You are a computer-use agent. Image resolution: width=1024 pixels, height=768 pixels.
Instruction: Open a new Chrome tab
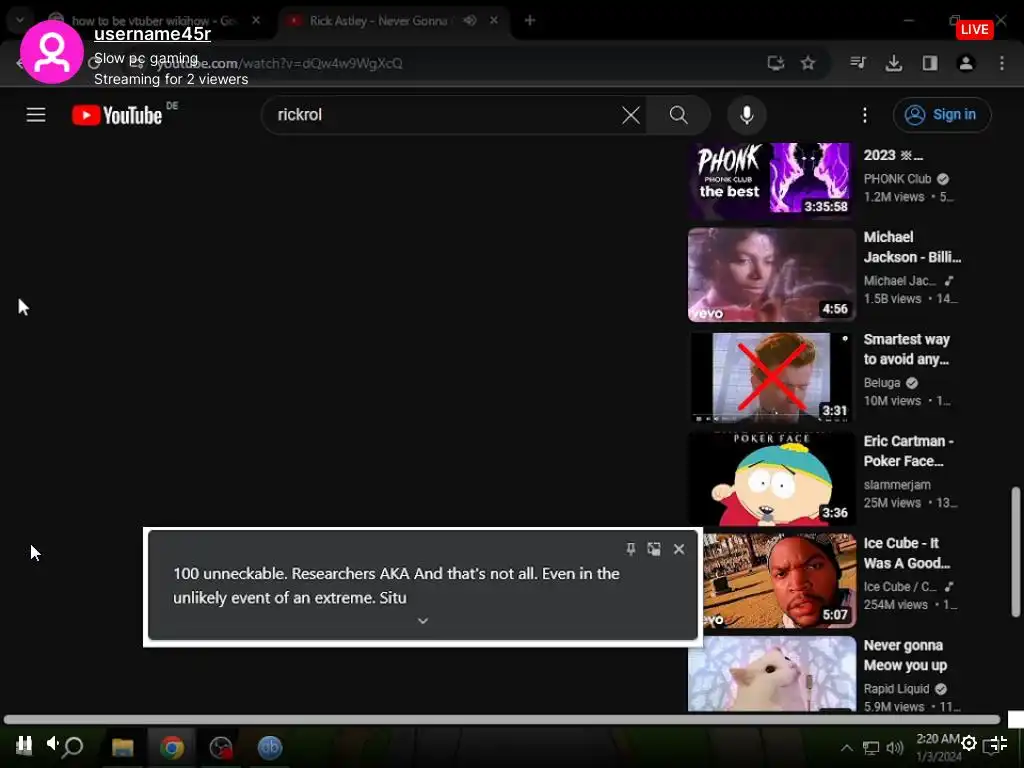click(x=530, y=20)
